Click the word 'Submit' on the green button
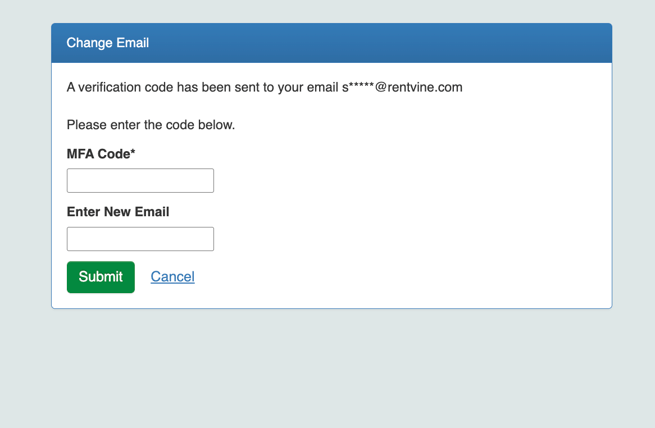The width and height of the screenshot is (655, 428). click(101, 277)
